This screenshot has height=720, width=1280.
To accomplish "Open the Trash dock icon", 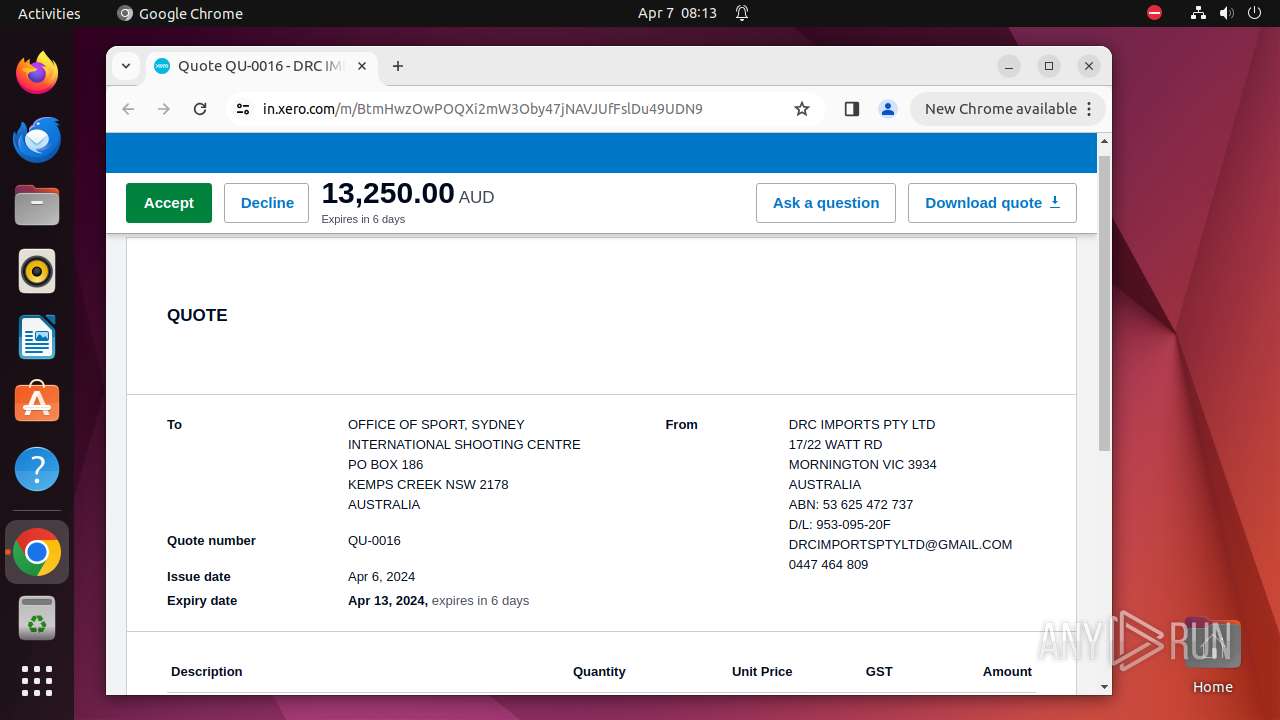I will point(37,618).
